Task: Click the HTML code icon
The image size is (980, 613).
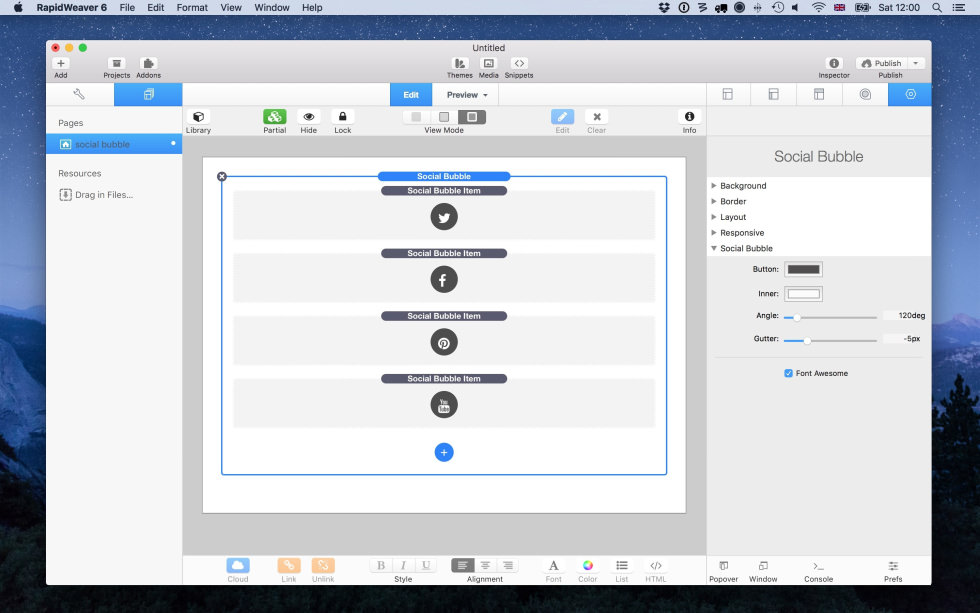Action: tap(656, 566)
